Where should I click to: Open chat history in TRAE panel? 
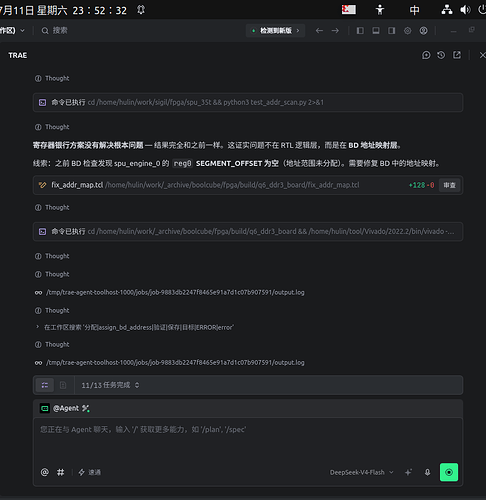pyautogui.click(x=441, y=55)
